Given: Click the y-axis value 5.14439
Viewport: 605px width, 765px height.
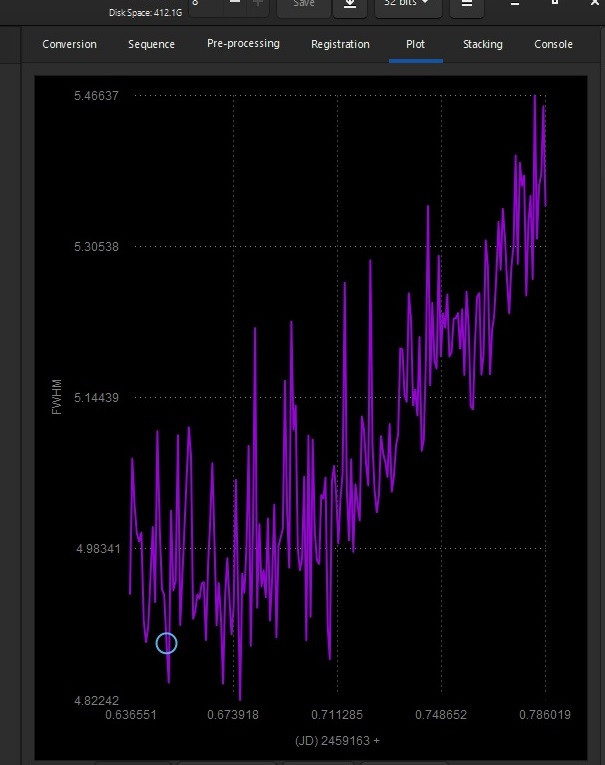Looking at the screenshot, I should [x=96, y=398].
